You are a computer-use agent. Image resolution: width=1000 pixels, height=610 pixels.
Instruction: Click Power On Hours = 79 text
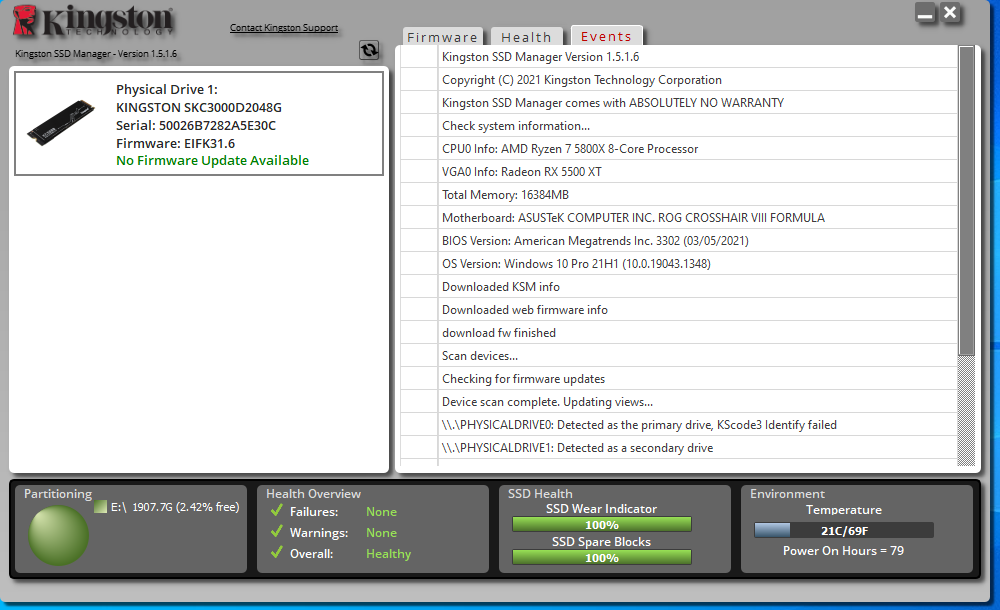pos(843,551)
